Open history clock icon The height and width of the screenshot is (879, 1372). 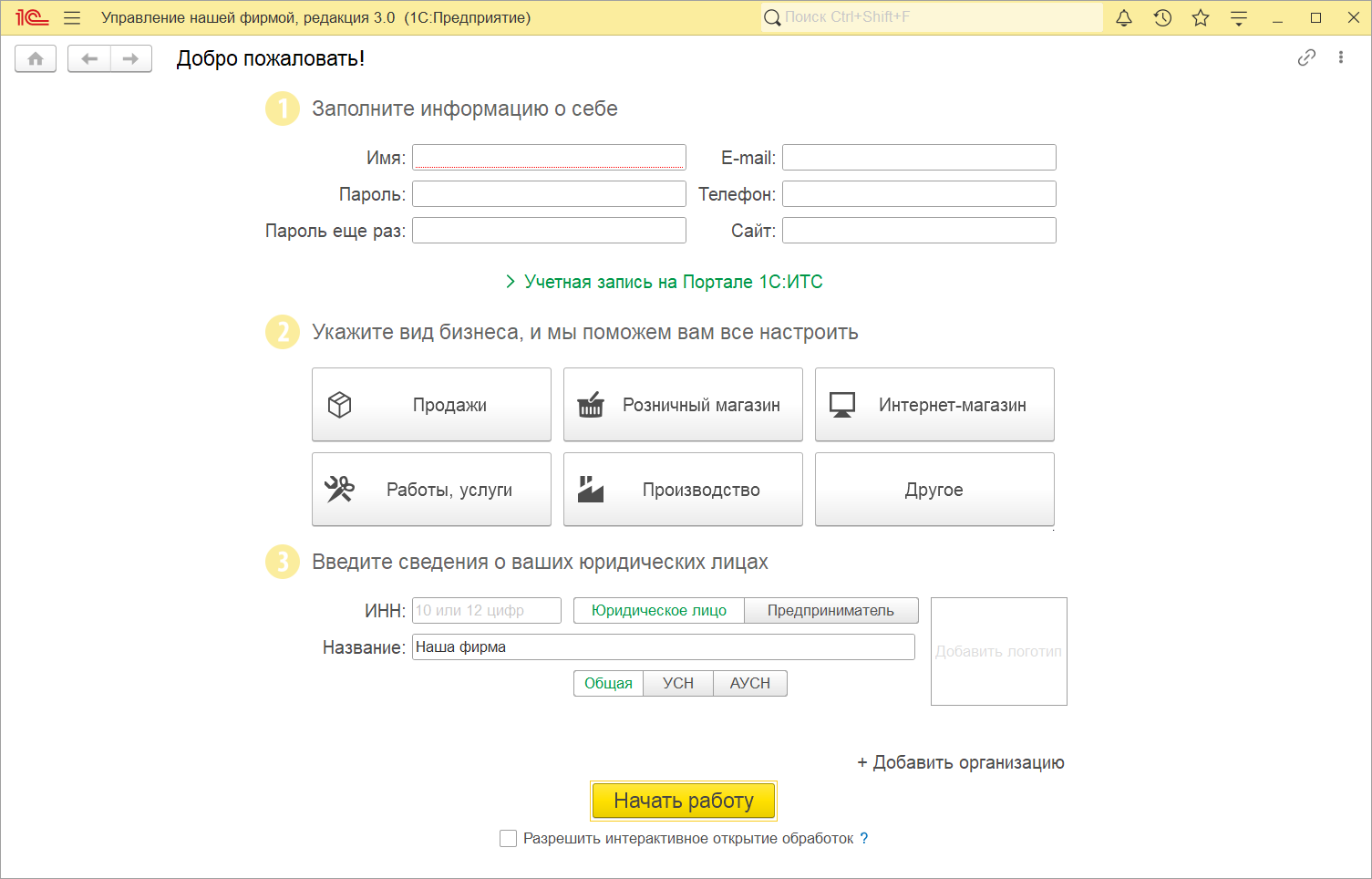coord(1162,17)
